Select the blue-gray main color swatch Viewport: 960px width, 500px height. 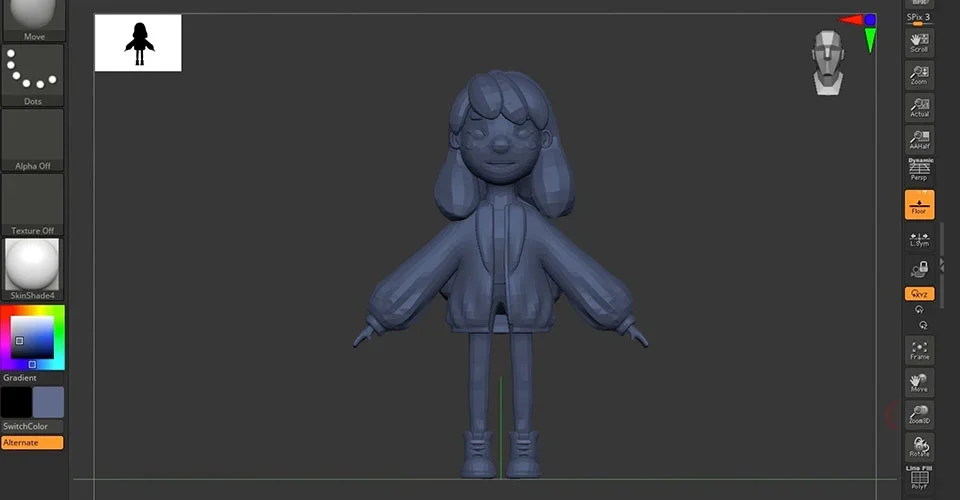(x=48, y=402)
